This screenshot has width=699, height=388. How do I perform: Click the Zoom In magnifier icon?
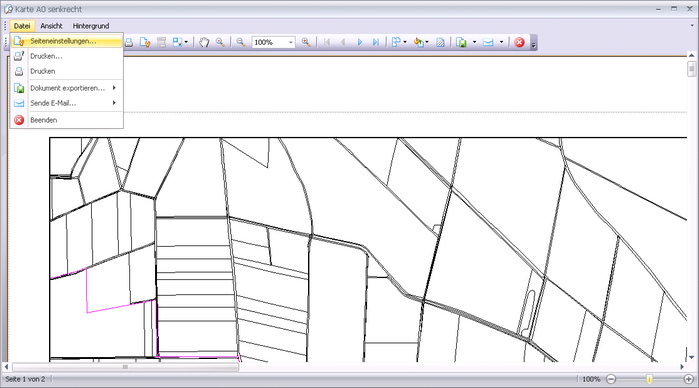[x=306, y=42]
